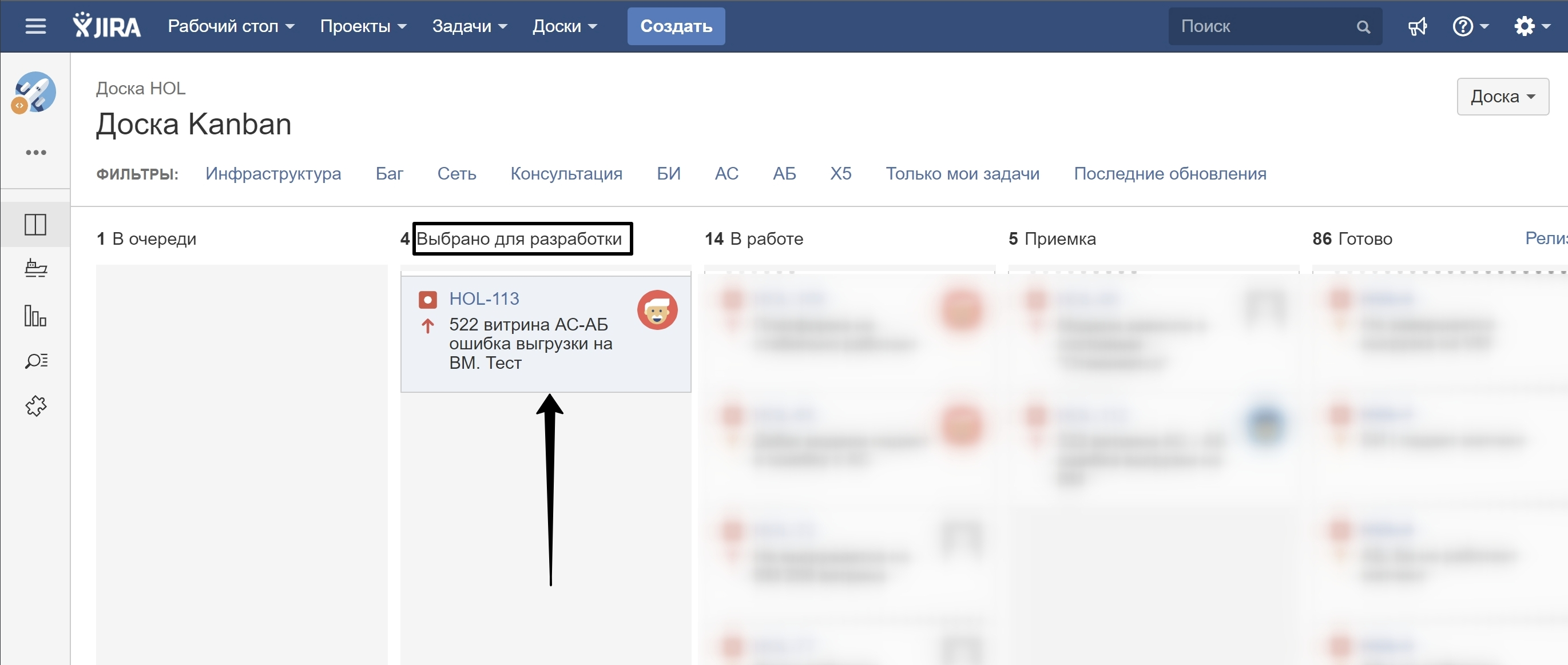Open the Доска dropdown button

point(1502,96)
